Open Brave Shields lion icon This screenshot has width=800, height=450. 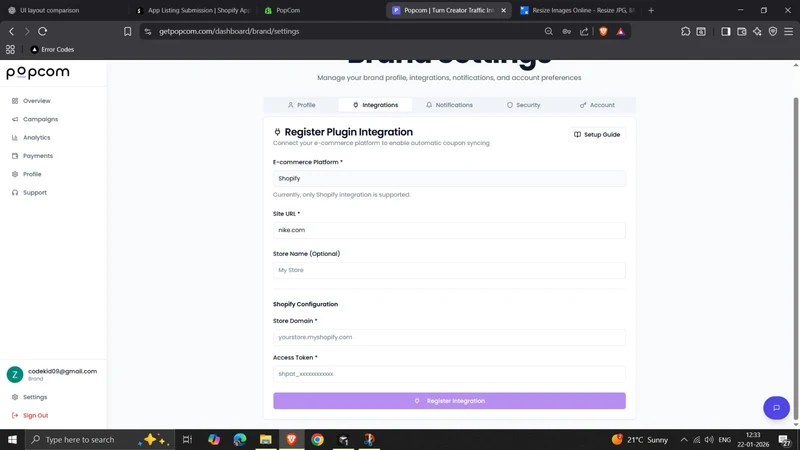point(603,31)
